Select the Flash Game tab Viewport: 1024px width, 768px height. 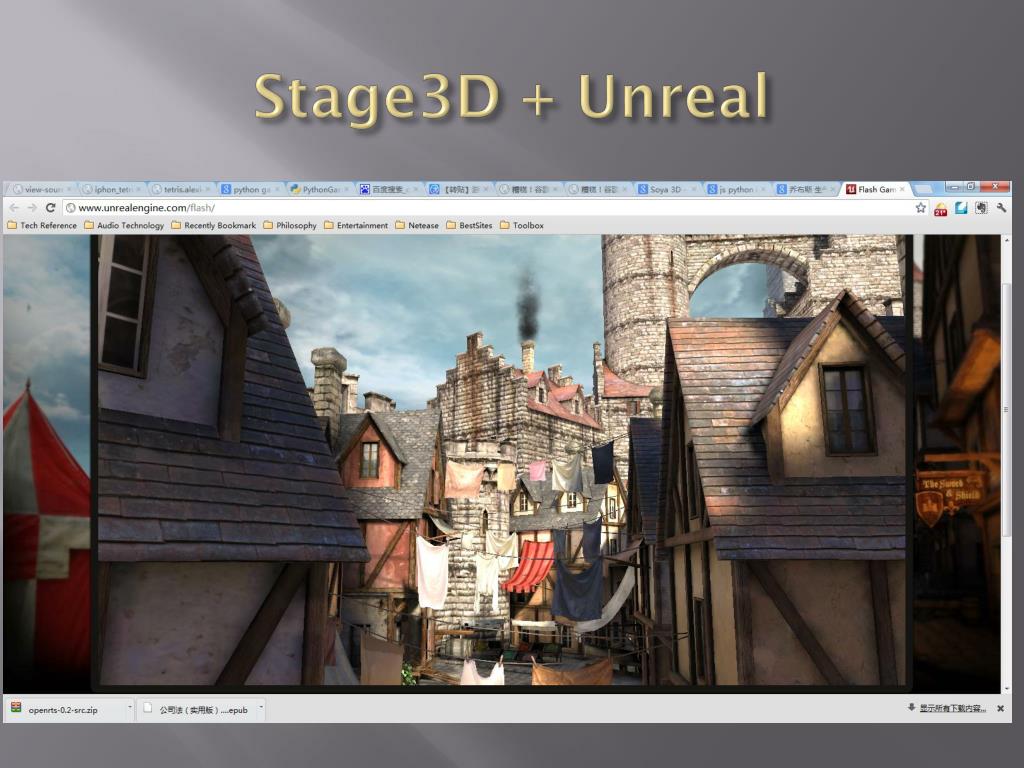point(874,189)
